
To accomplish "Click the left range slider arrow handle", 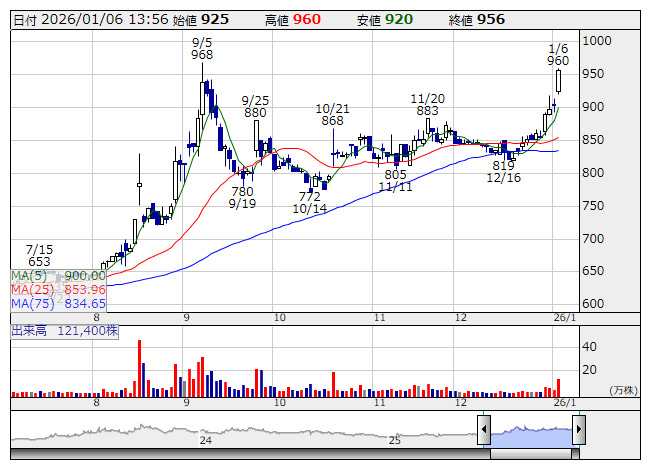I will pyautogui.click(x=484, y=429).
